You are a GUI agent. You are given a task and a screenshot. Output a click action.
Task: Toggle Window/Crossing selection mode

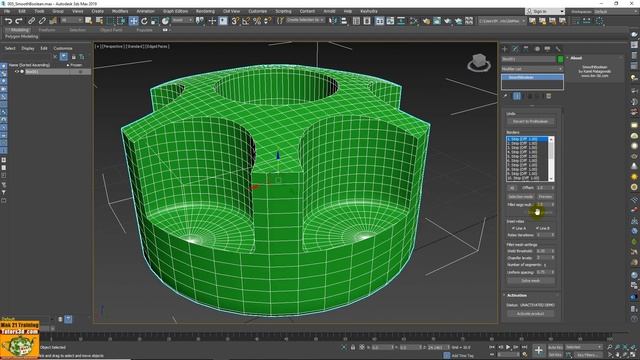tap(121, 20)
